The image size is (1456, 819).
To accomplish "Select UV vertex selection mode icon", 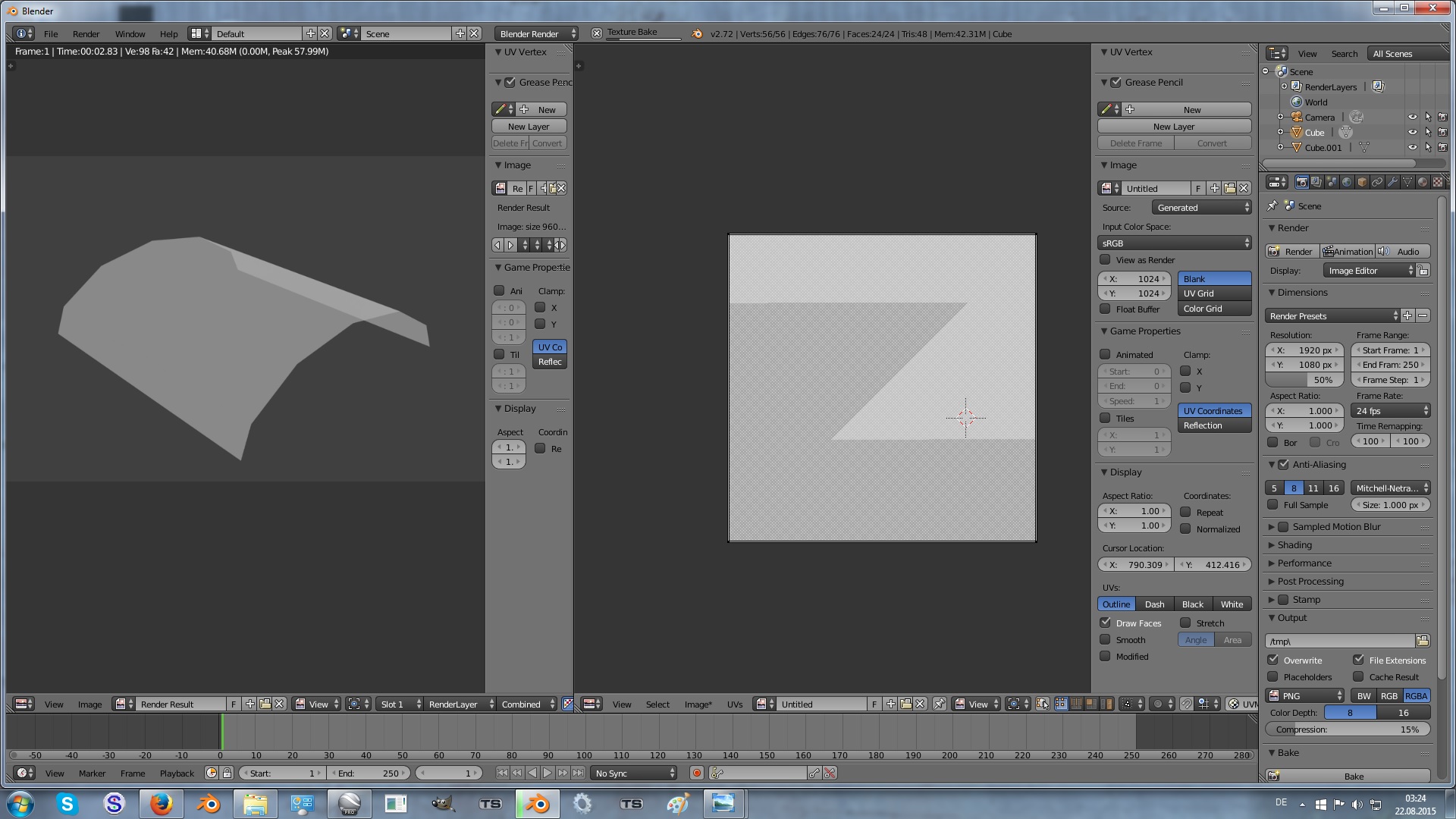I will 1061,704.
